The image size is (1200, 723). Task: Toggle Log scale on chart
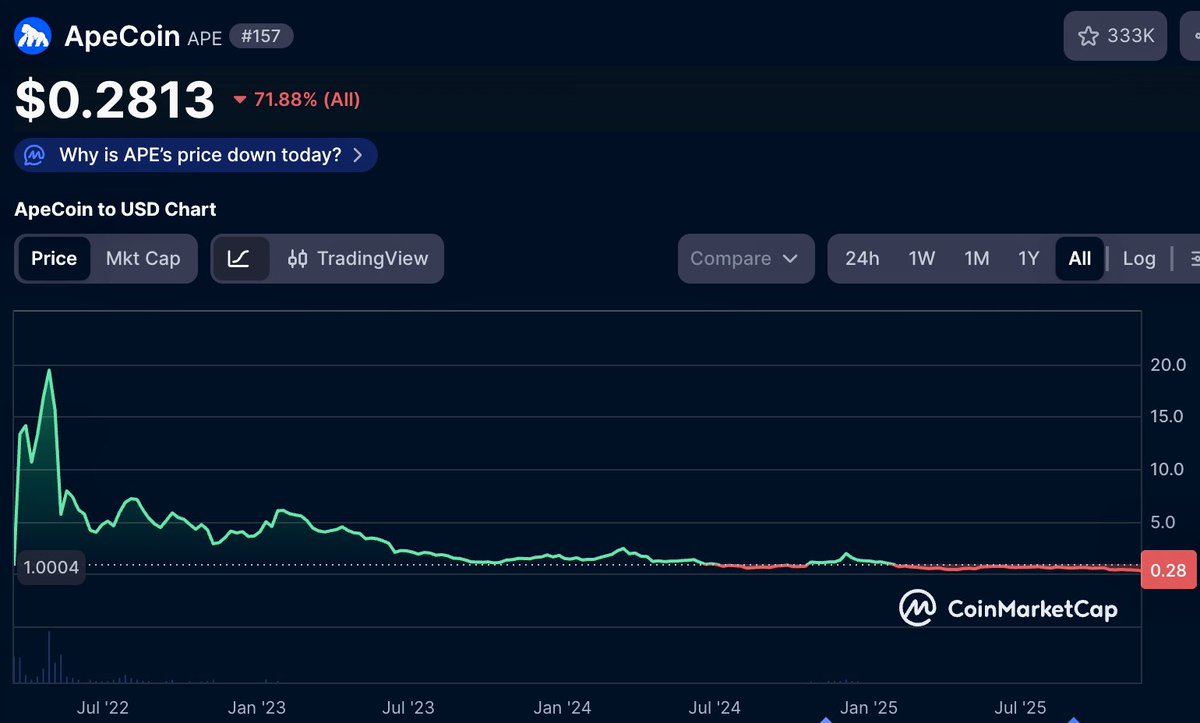coord(1139,258)
